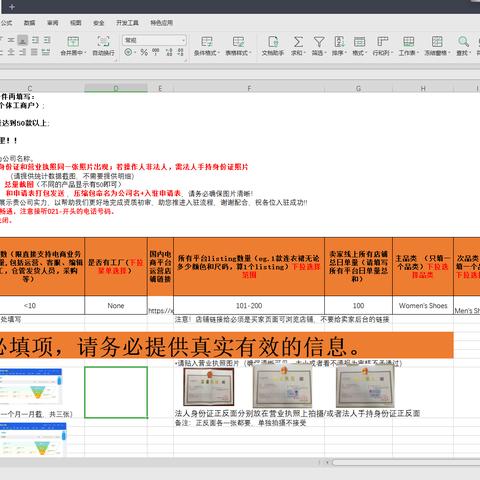Open alignment group dialog launcher

(x=115, y=60)
